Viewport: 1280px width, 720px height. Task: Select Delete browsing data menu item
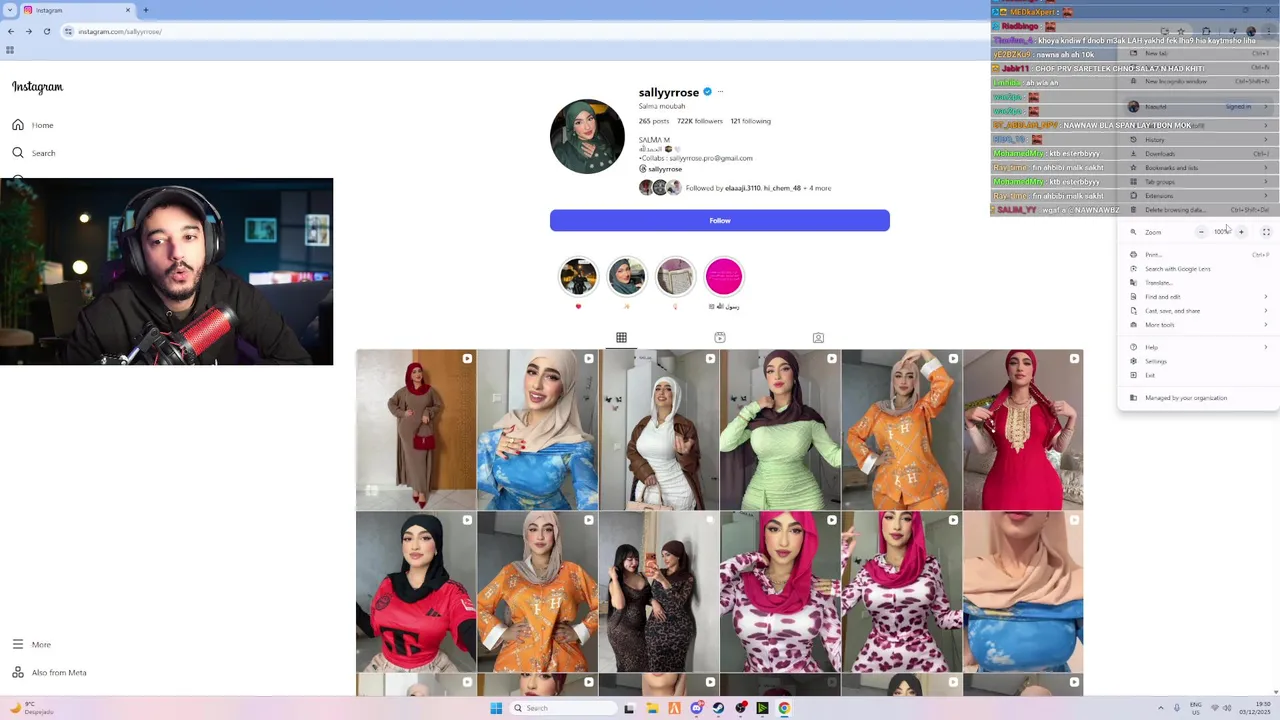click(1198, 210)
